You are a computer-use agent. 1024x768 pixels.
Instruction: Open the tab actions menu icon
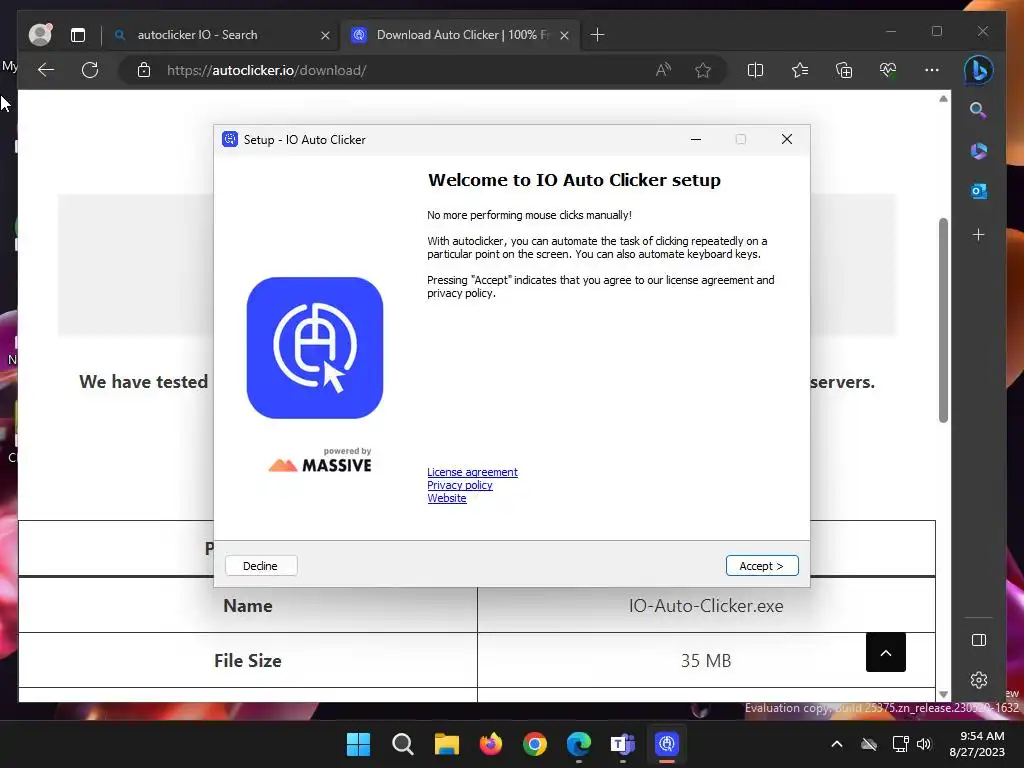[78, 35]
